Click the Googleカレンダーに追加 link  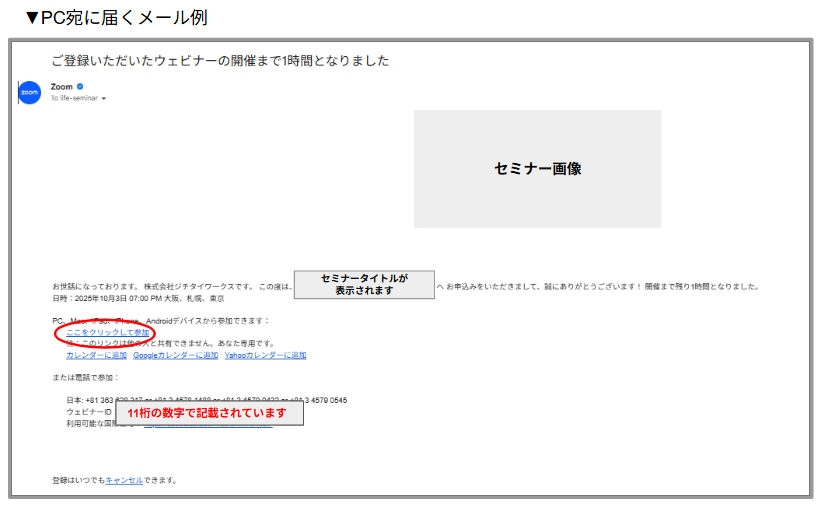click(175, 355)
